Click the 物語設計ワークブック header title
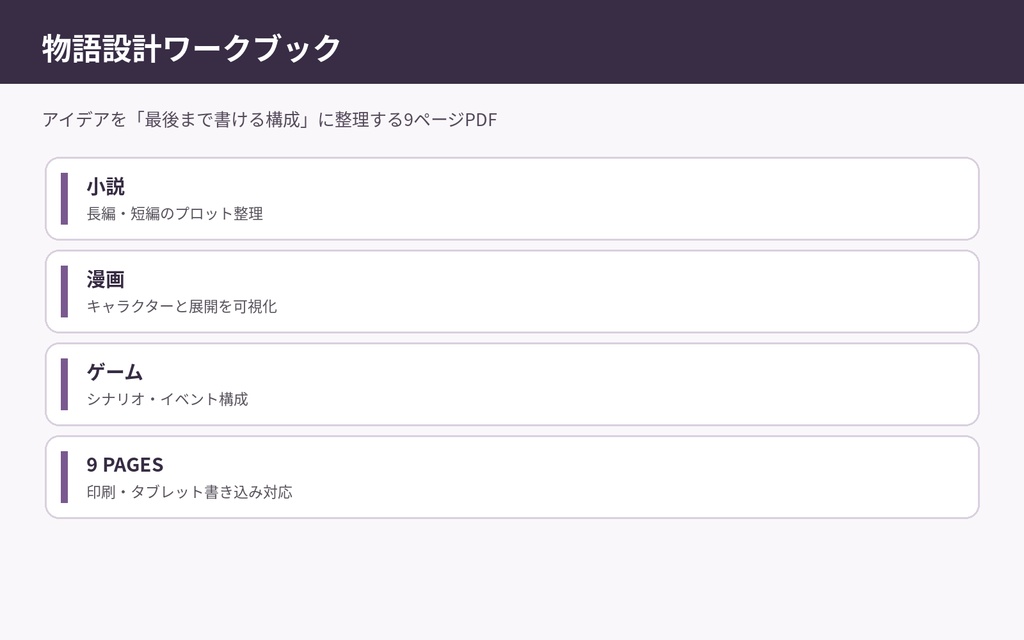This screenshot has width=1024, height=640. click(191, 48)
